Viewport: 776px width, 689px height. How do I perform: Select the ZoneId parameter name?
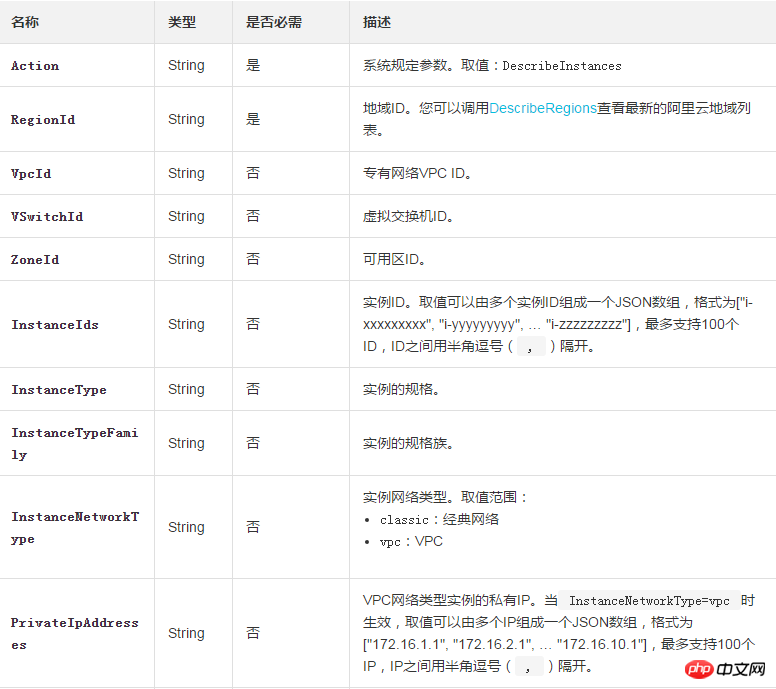[x=35, y=260]
